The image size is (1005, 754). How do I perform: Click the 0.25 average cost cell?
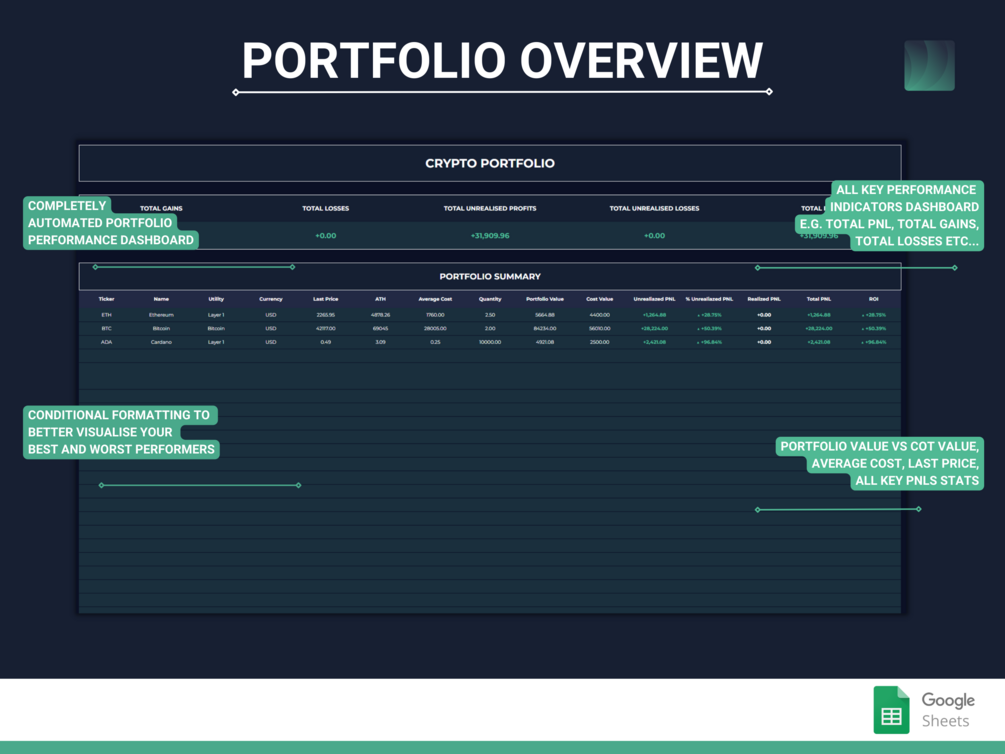click(435, 342)
